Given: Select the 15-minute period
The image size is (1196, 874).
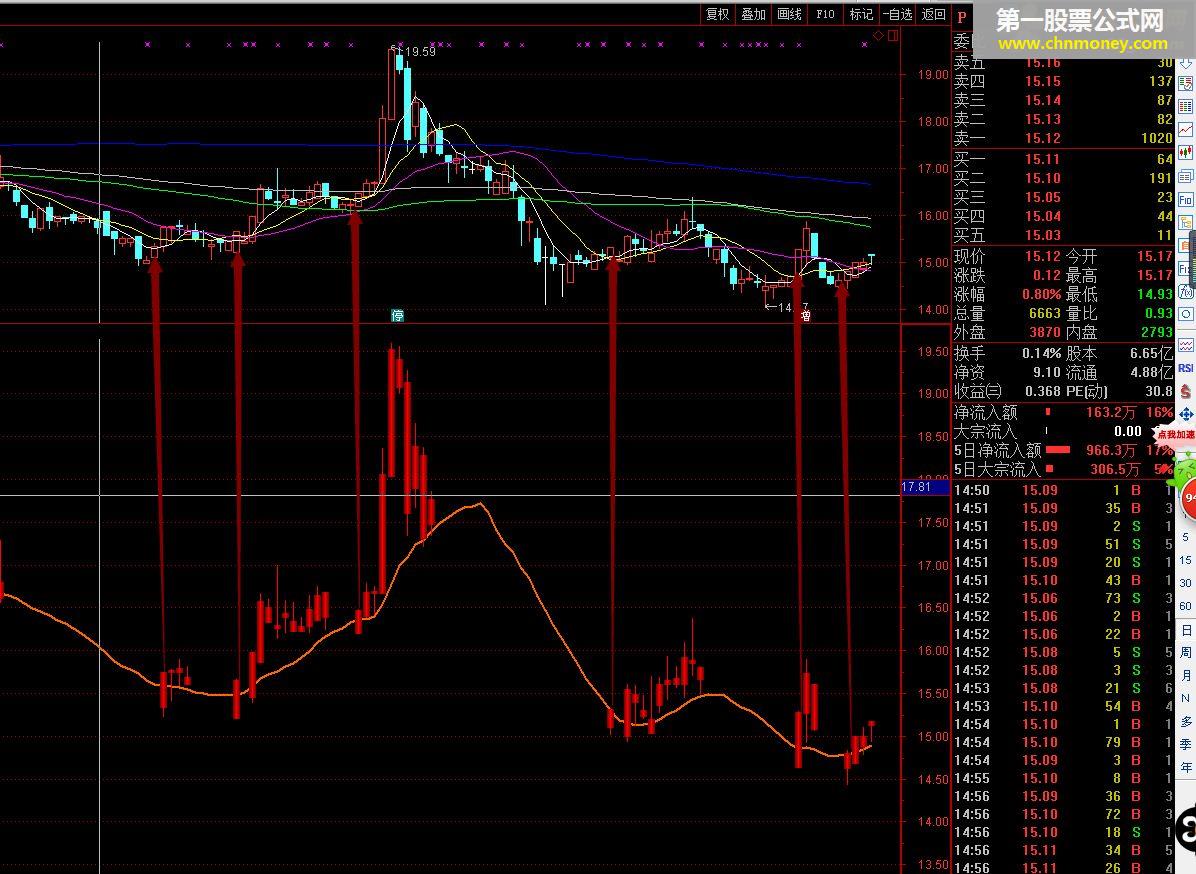Looking at the screenshot, I should 1185,560.
